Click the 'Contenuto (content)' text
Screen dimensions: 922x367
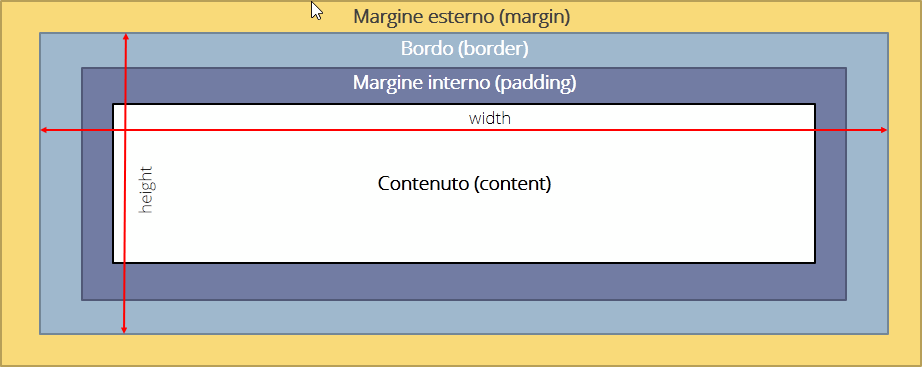465,184
